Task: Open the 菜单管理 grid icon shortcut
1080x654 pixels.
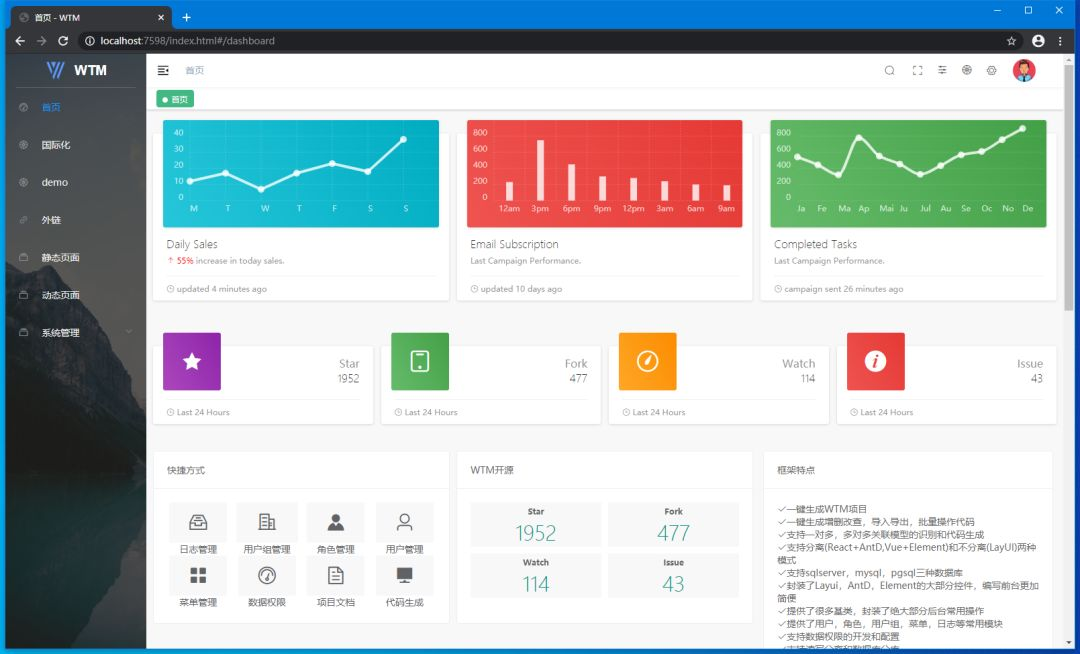Action: 198,576
